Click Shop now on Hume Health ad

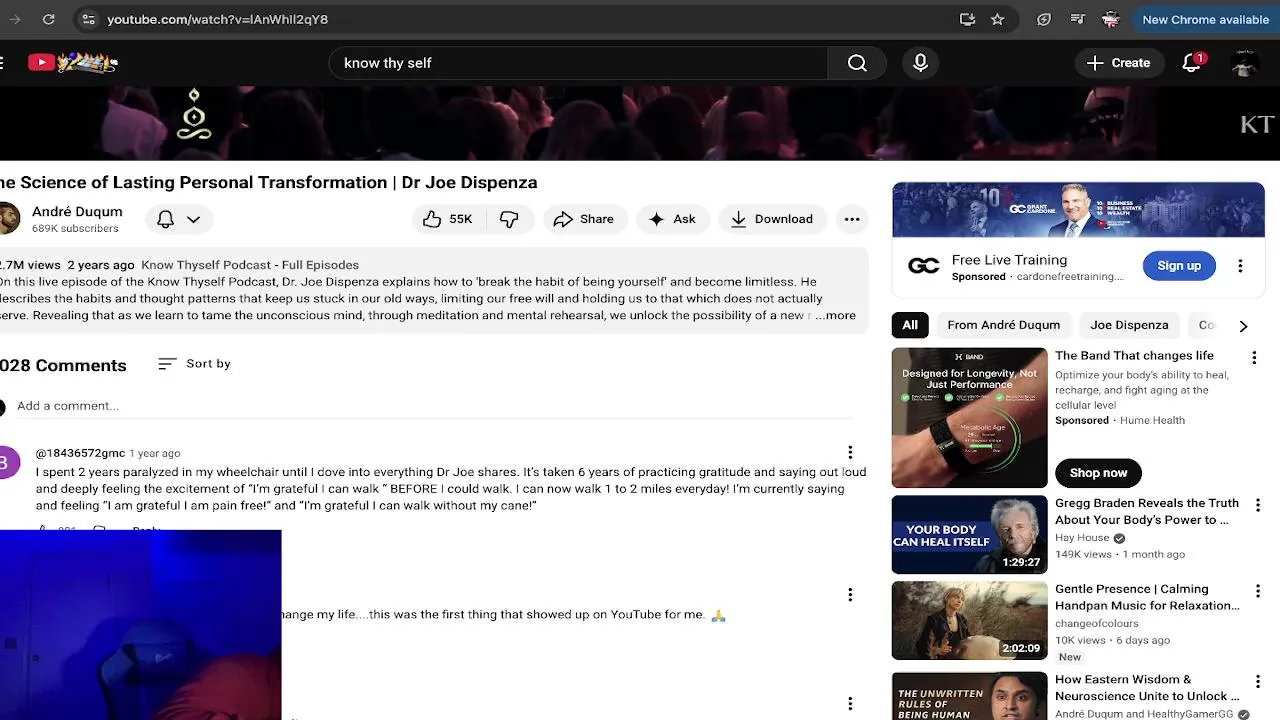pyautogui.click(x=1098, y=473)
